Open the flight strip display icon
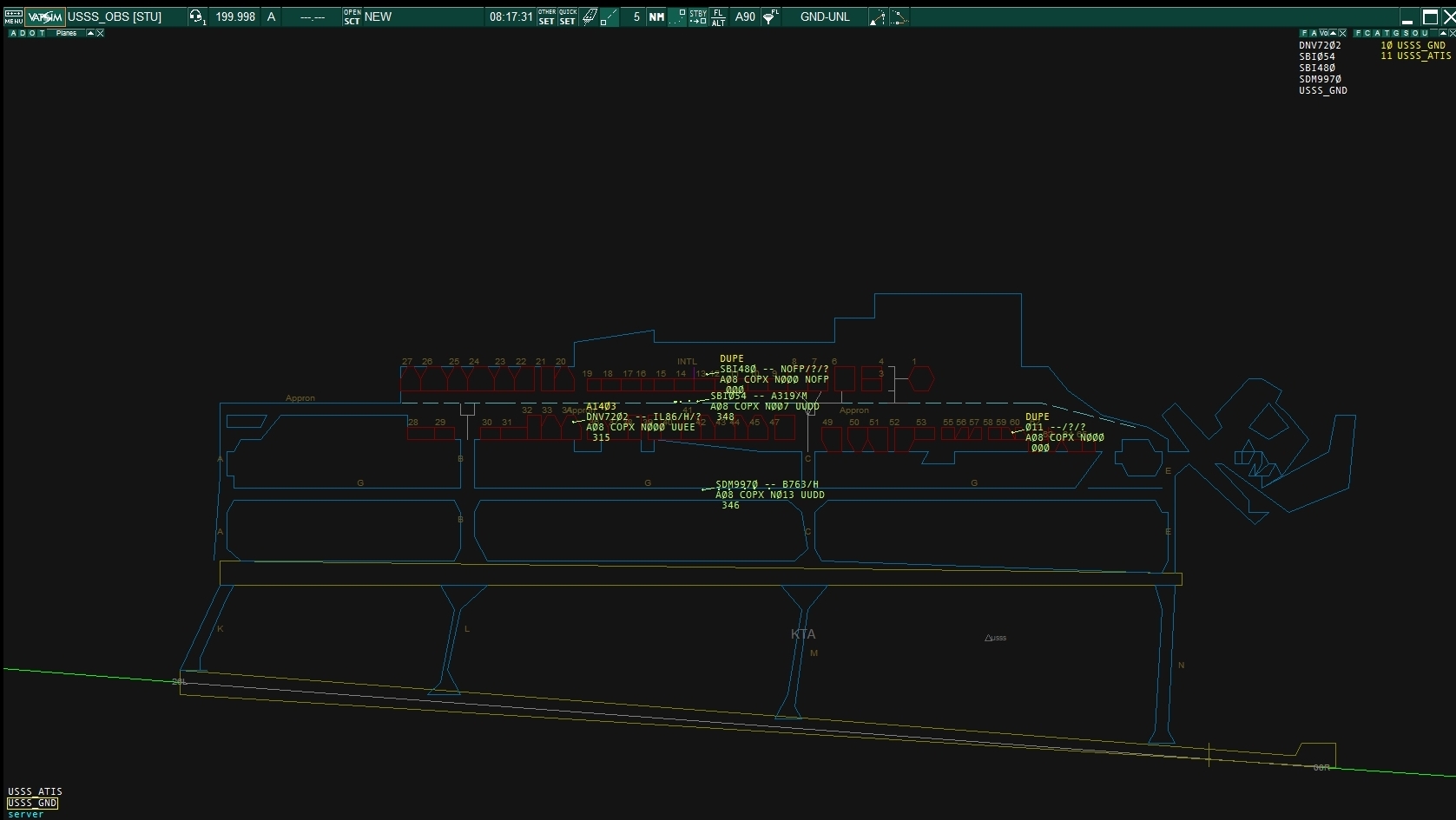The height and width of the screenshot is (820, 1456). (590, 16)
